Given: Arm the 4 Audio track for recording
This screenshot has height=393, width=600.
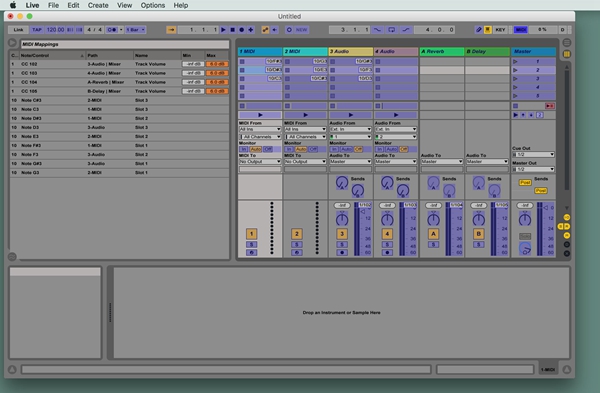Looking at the screenshot, I should click(387, 253).
